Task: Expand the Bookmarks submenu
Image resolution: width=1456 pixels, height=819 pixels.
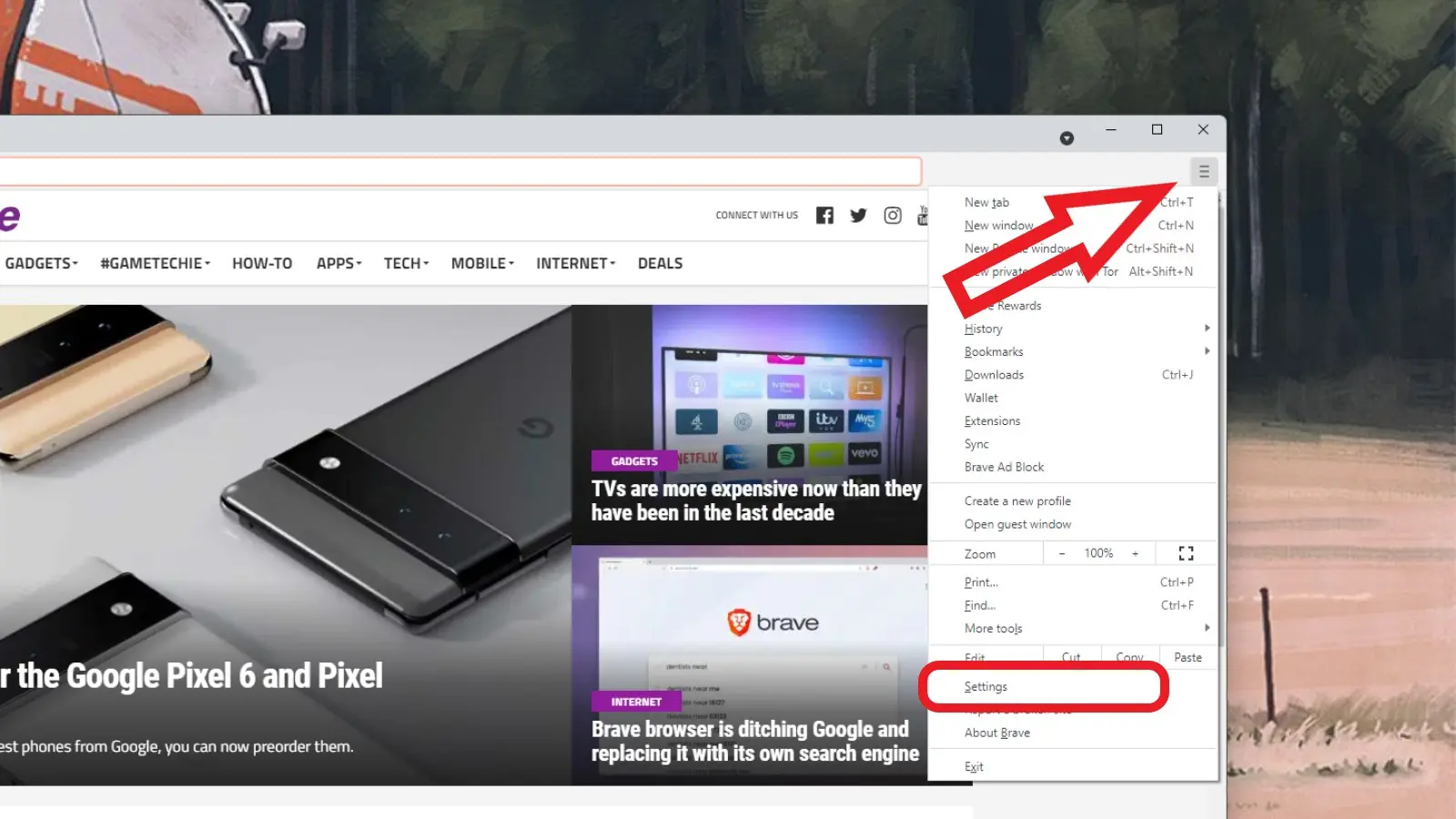Action: point(1073,352)
